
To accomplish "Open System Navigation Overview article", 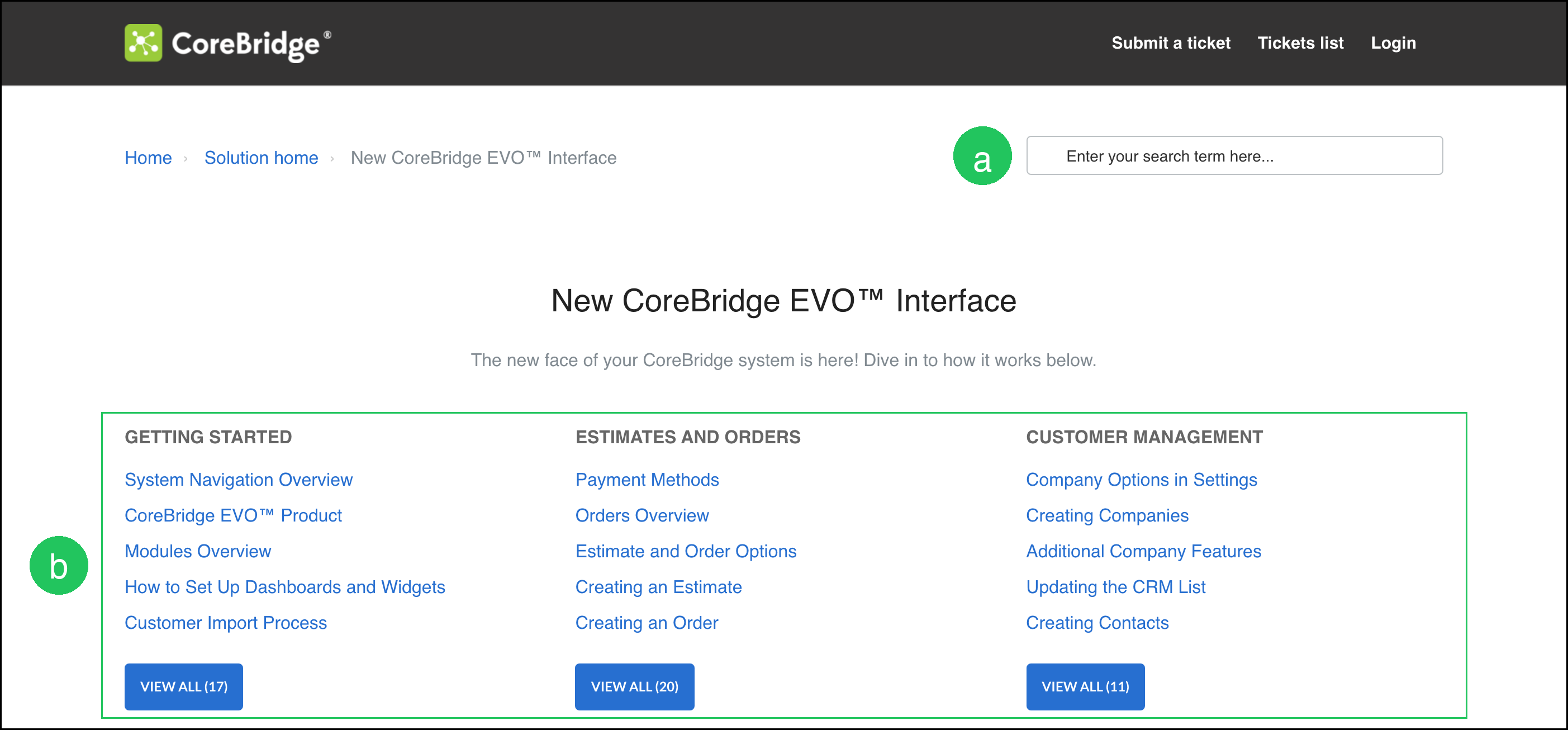I will pyautogui.click(x=239, y=480).
